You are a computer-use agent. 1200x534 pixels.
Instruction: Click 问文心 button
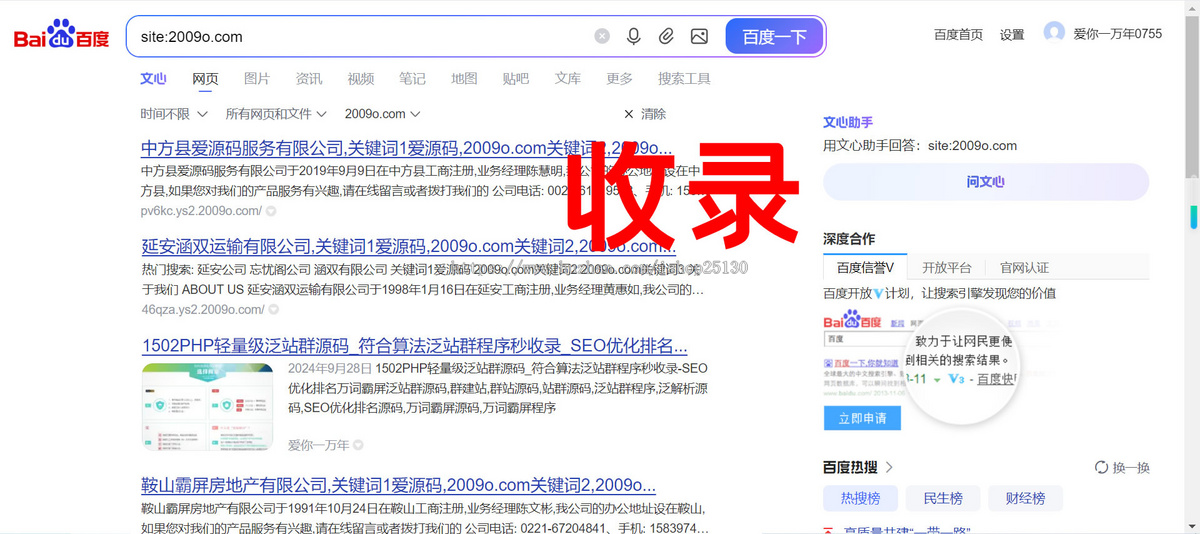point(986,182)
